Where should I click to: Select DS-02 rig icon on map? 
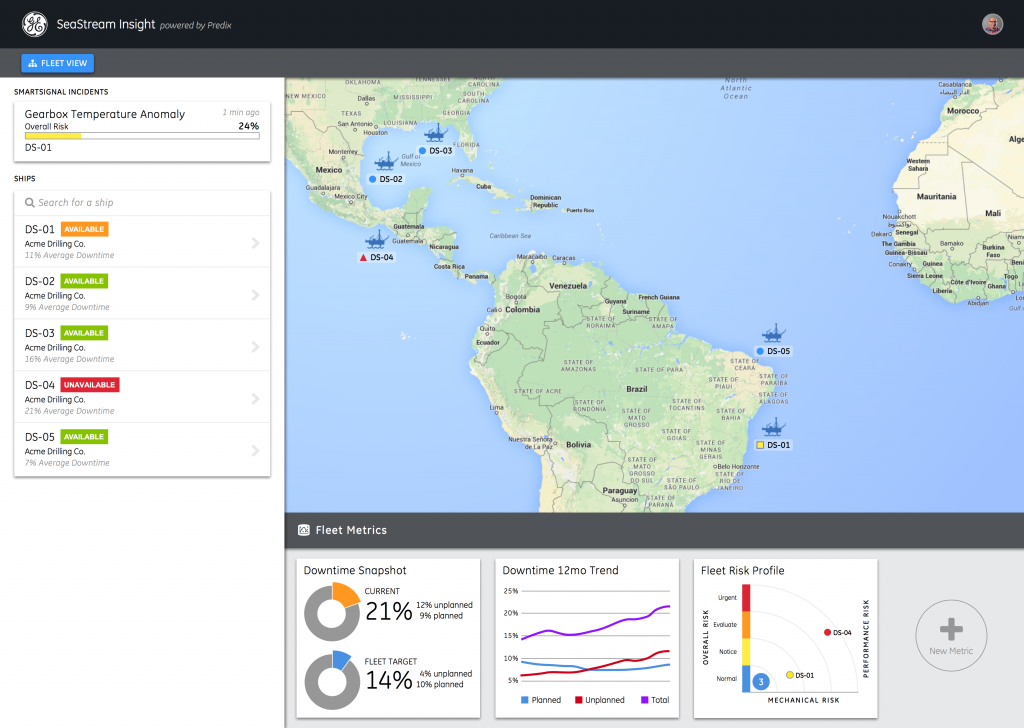(385, 161)
